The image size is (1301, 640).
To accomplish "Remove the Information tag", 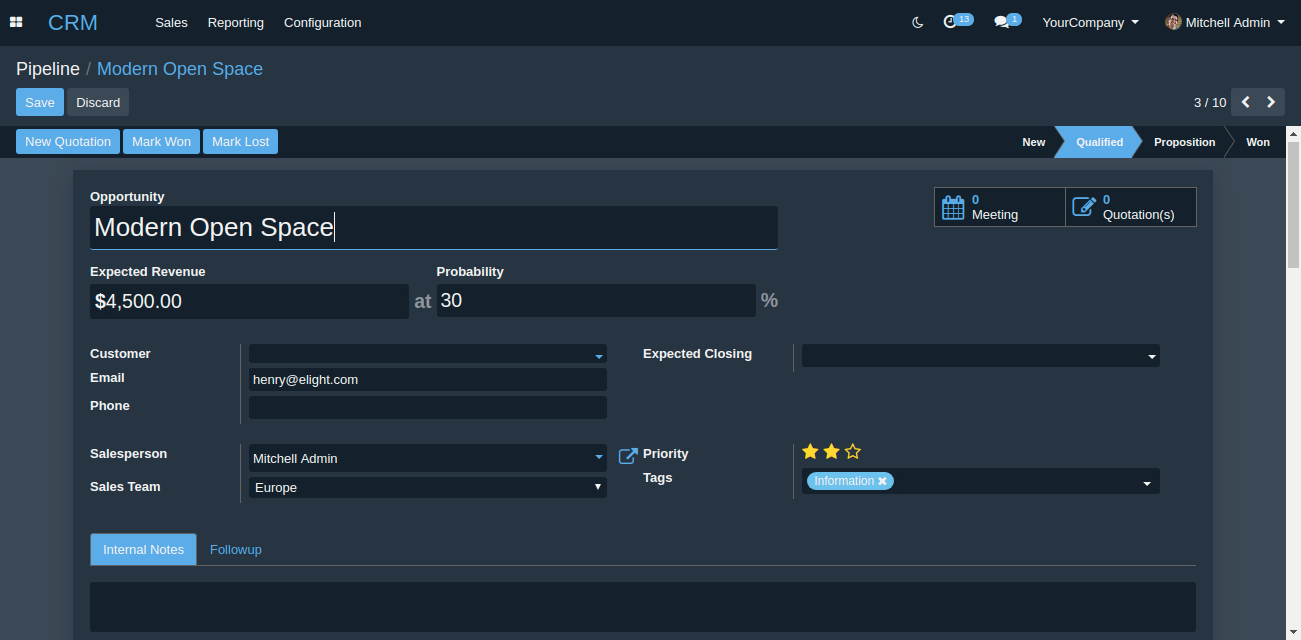I will [882, 481].
